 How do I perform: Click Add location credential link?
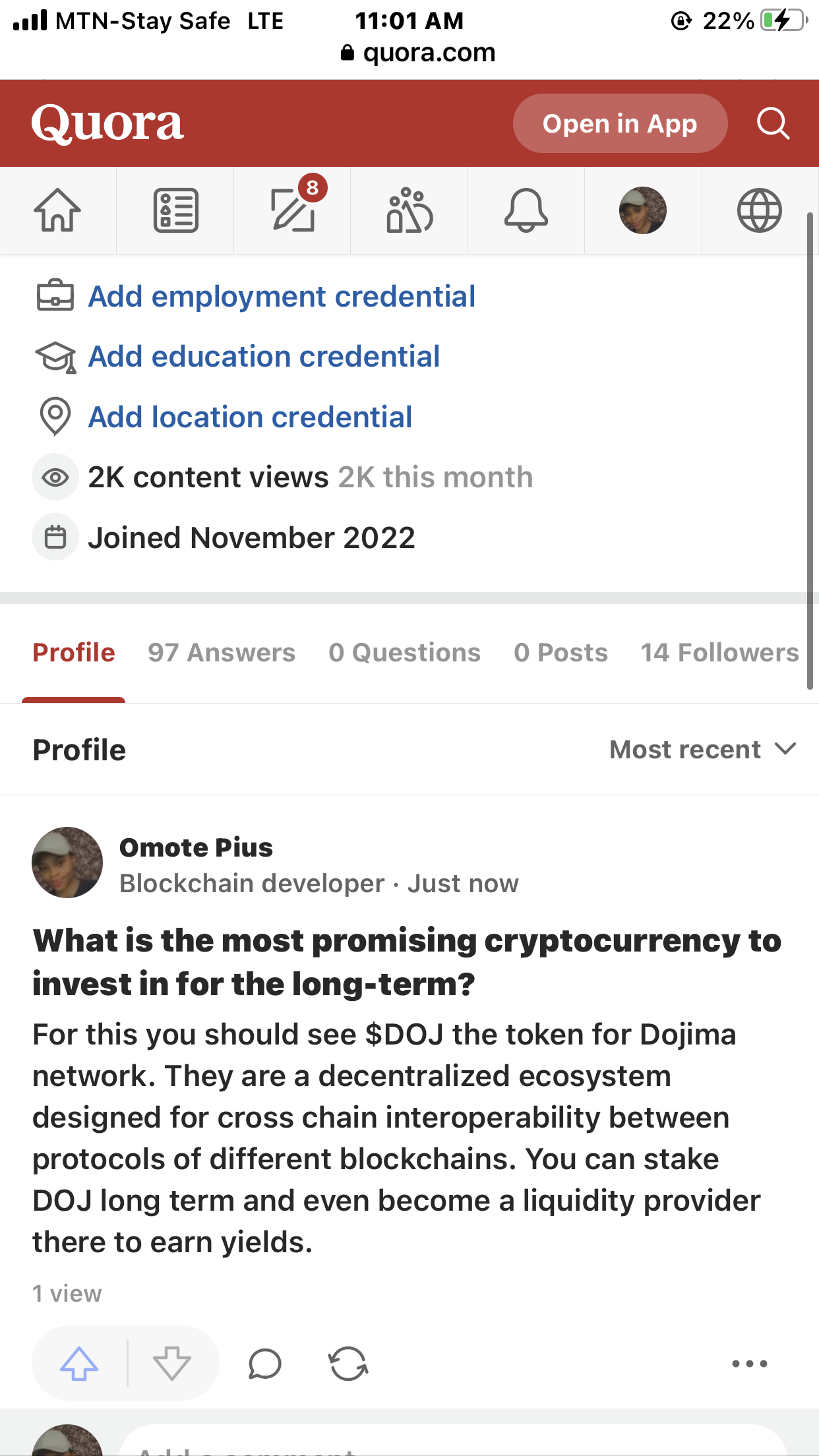(250, 417)
